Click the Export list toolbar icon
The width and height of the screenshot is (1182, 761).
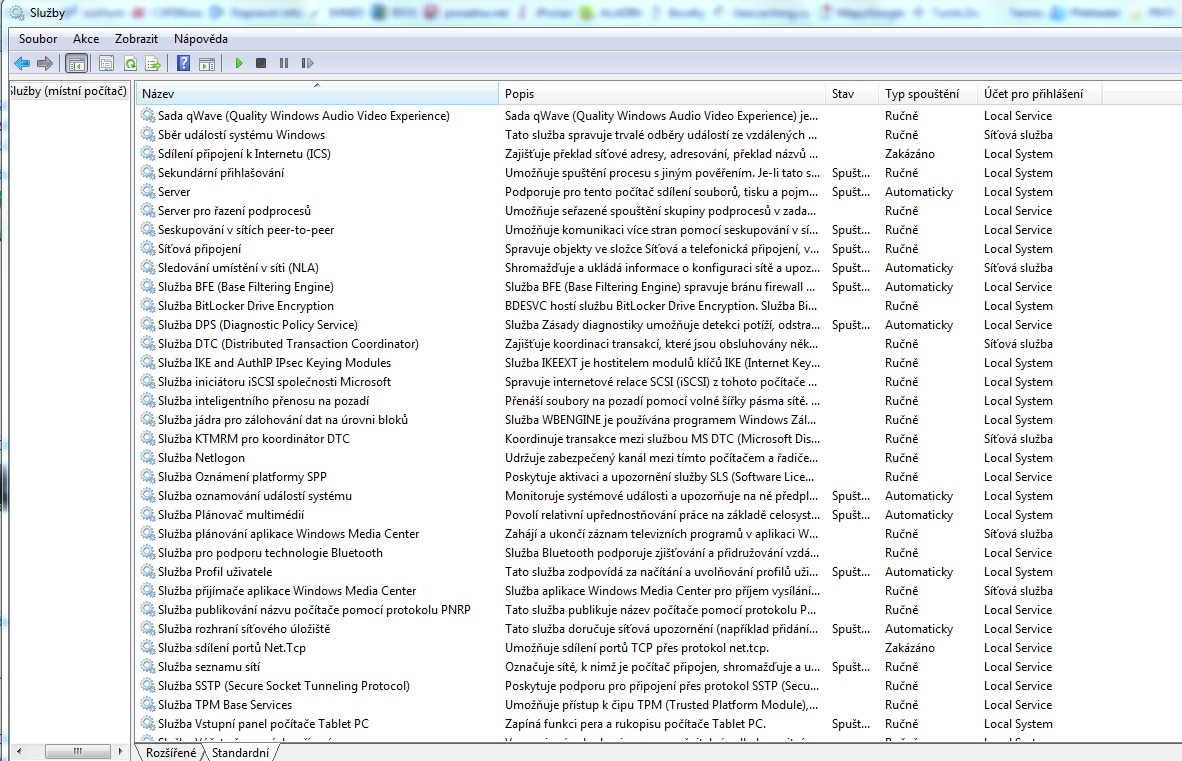[x=153, y=63]
